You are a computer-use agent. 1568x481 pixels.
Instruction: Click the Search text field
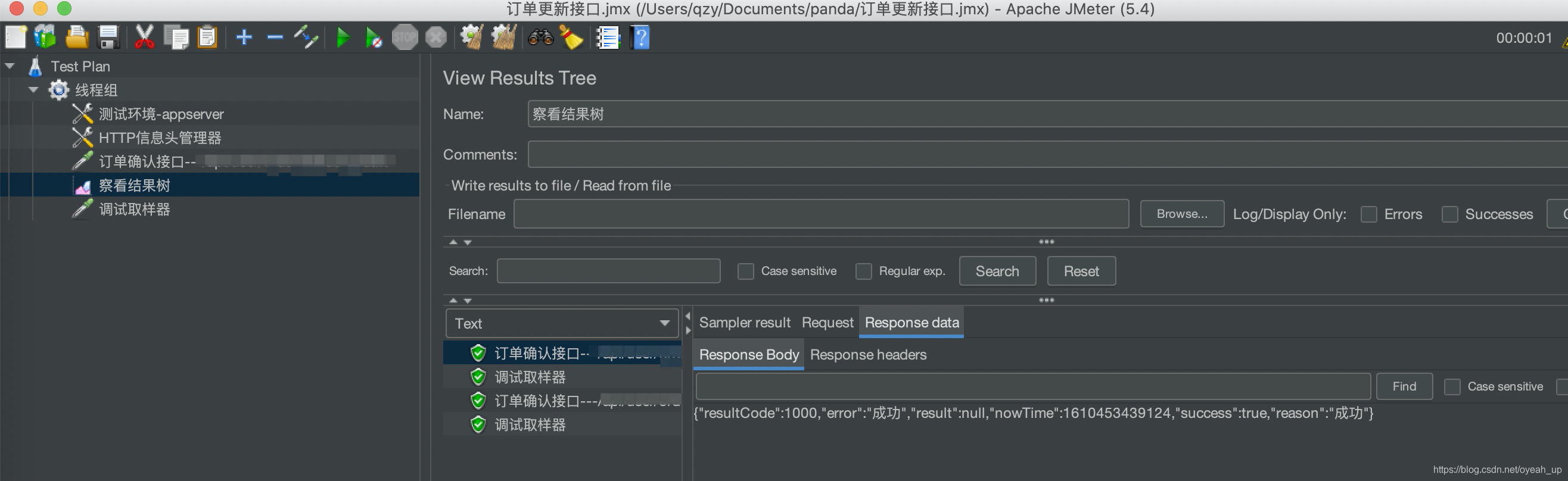pos(608,271)
